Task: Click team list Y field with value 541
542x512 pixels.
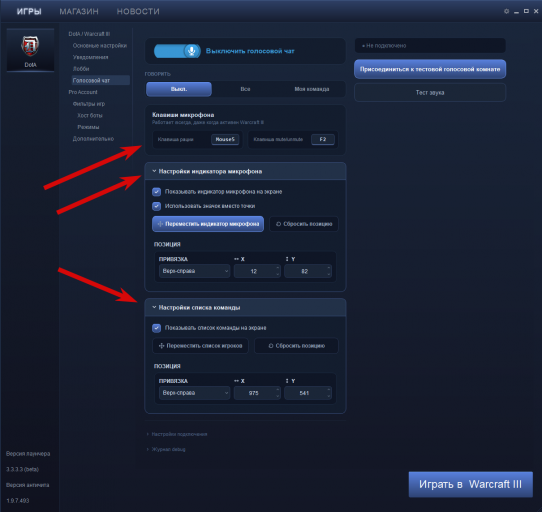Action: (x=308, y=393)
